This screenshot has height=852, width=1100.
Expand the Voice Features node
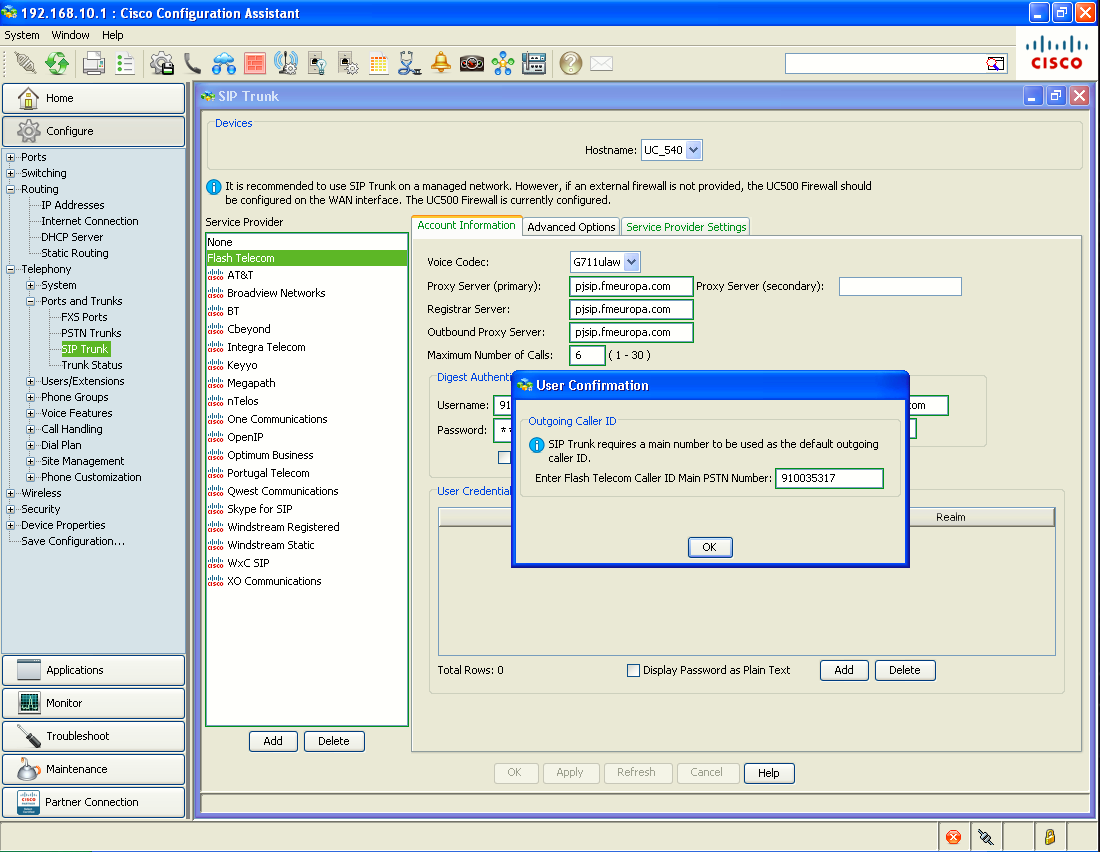(30, 413)
